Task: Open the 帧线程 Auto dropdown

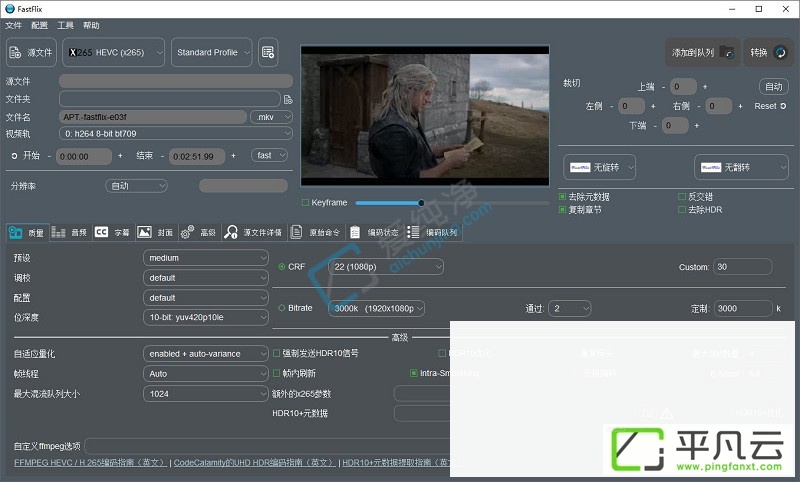Action: point(206,374)
